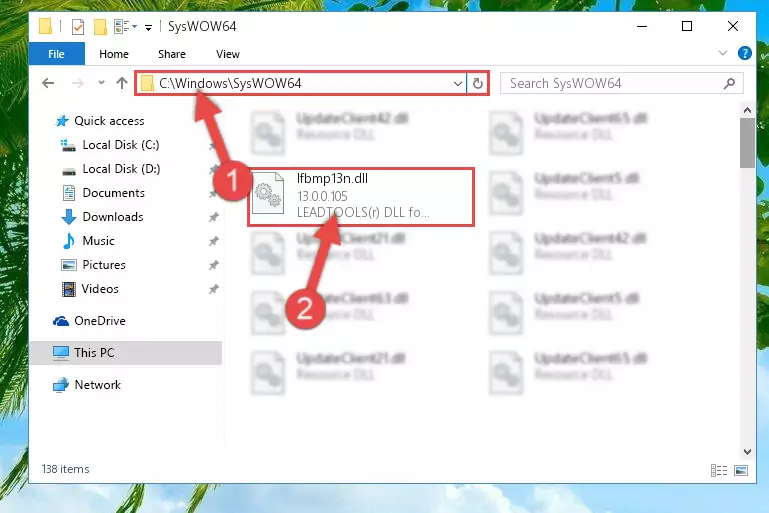Go up one folder level
The height and width of the screenshot is (513, 769).
(x=122, y=83)
